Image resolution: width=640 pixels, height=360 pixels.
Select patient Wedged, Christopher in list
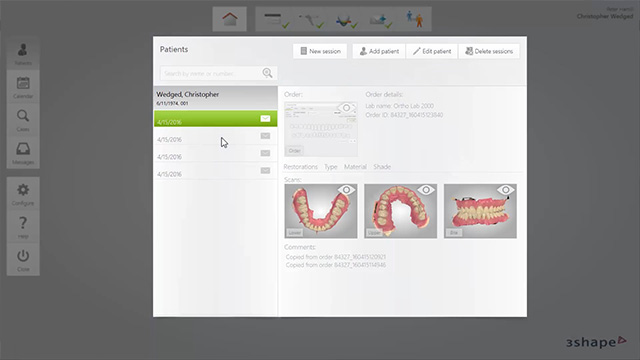pyautogui.click(x=216, y=98)
